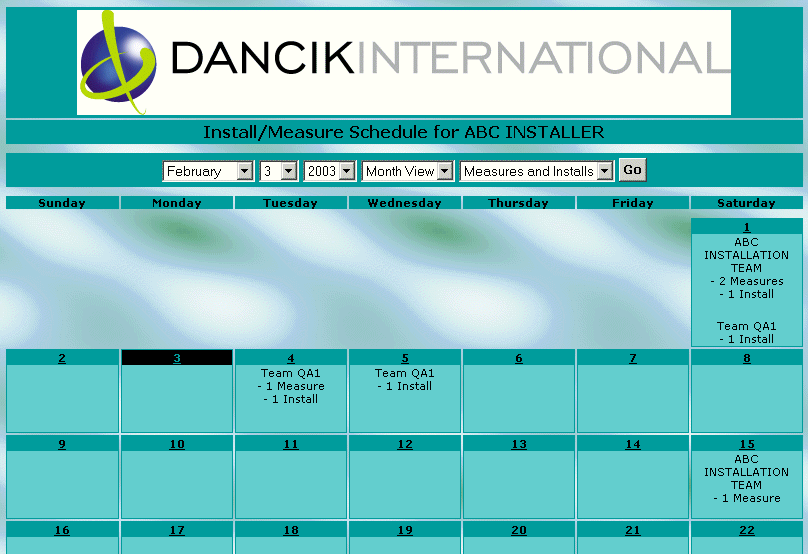Open day 22 in the calendar
Viewport: 808px width, 554px height.
coord(746,530)
